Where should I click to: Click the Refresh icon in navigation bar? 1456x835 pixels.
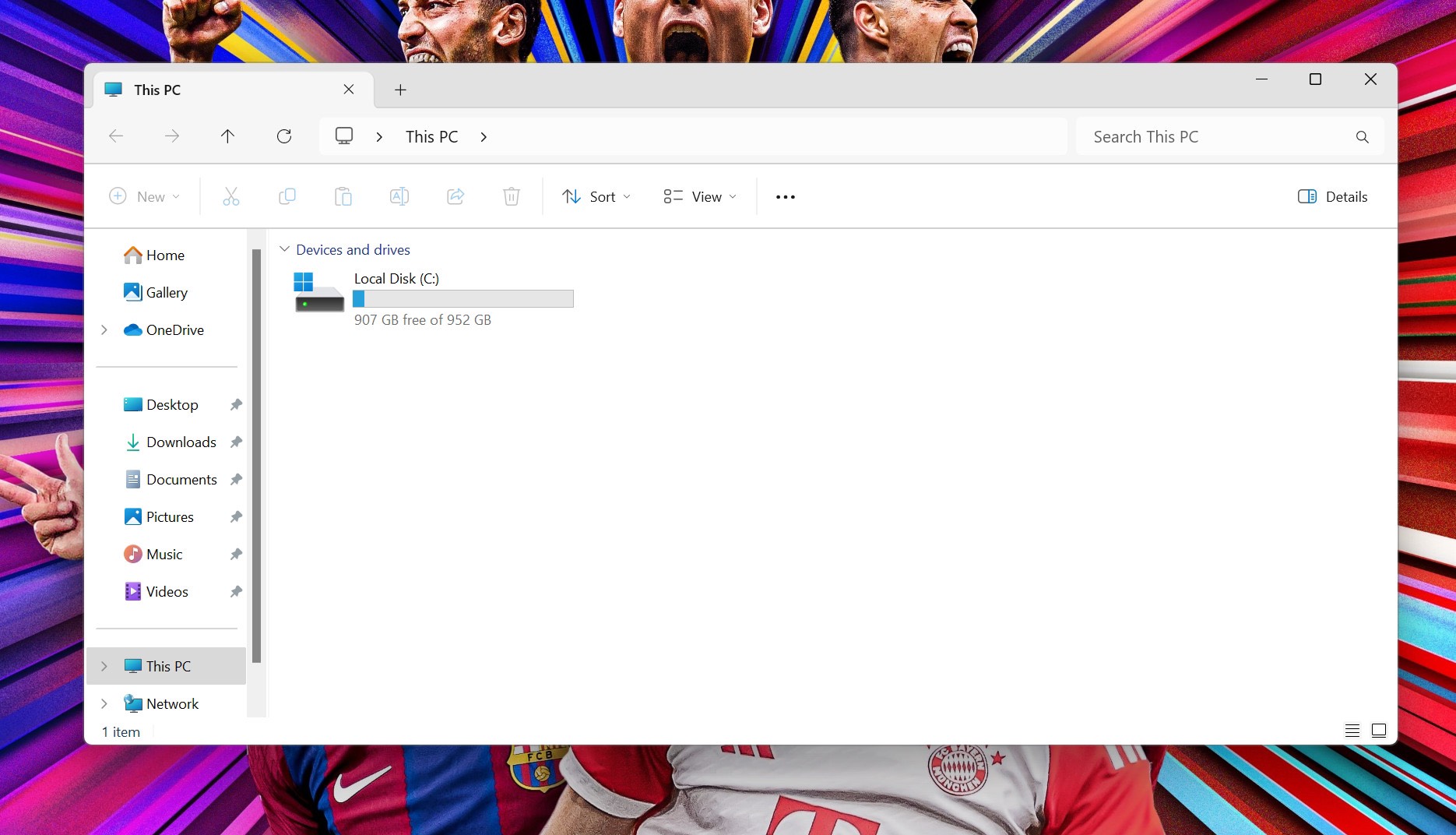(284, 136)
